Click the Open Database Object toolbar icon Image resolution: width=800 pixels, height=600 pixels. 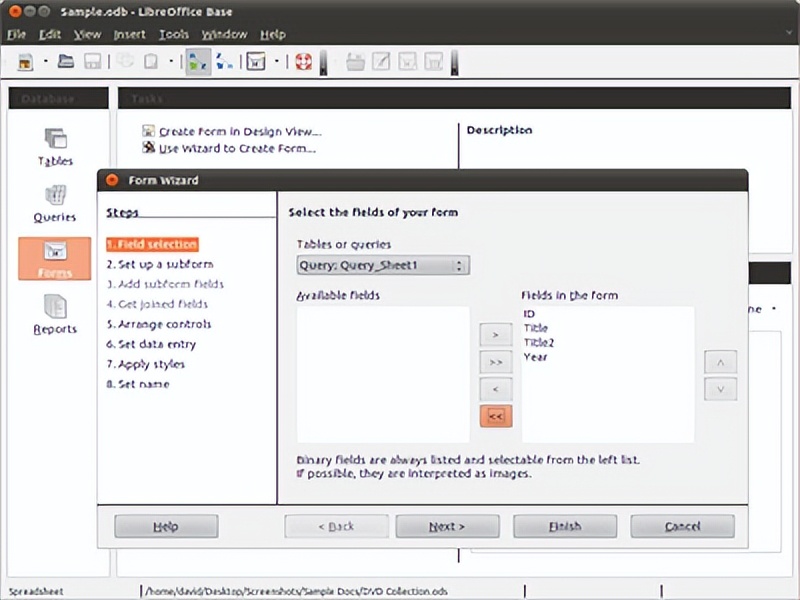(x=356, y=62)
